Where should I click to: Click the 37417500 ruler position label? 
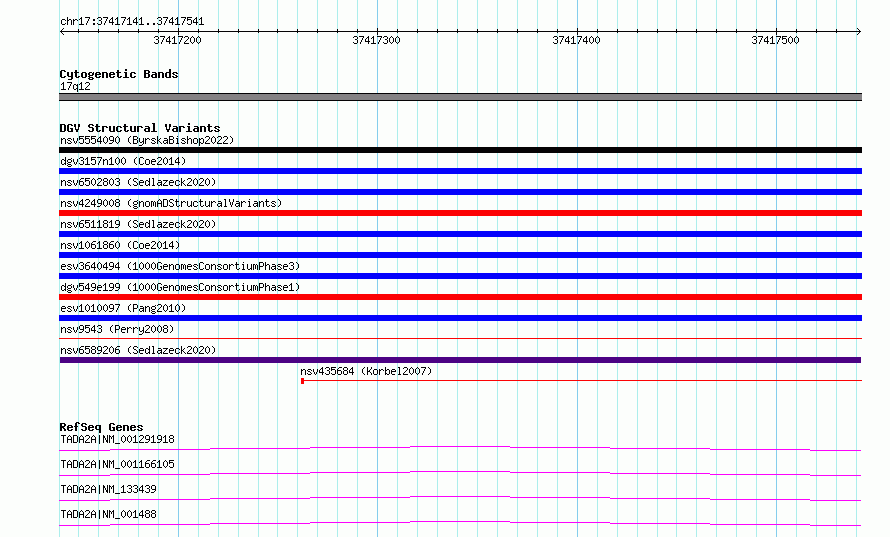click(775, 40)
